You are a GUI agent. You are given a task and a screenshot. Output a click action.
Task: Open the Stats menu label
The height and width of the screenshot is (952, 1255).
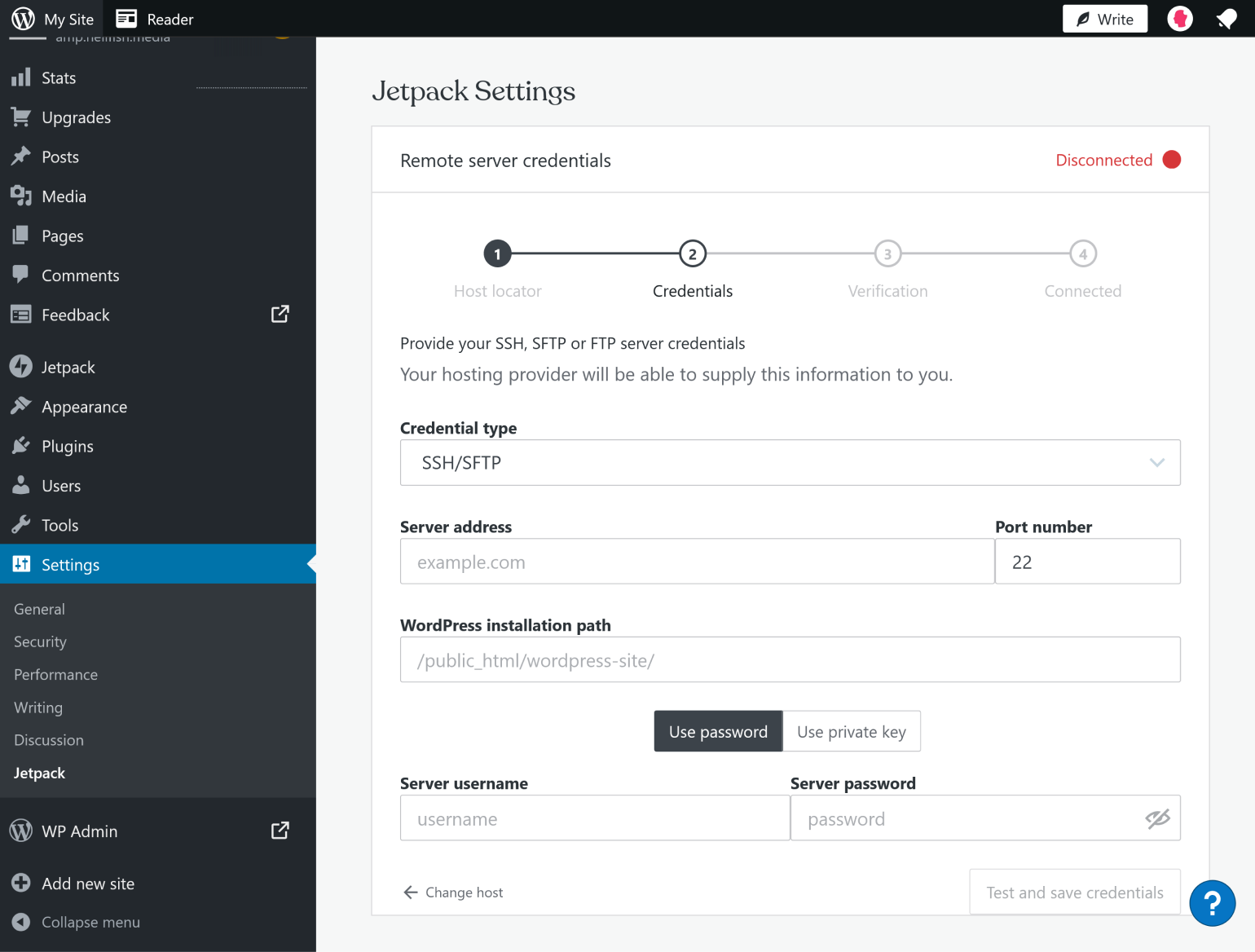pyautogui.click(x=59, y=78)
